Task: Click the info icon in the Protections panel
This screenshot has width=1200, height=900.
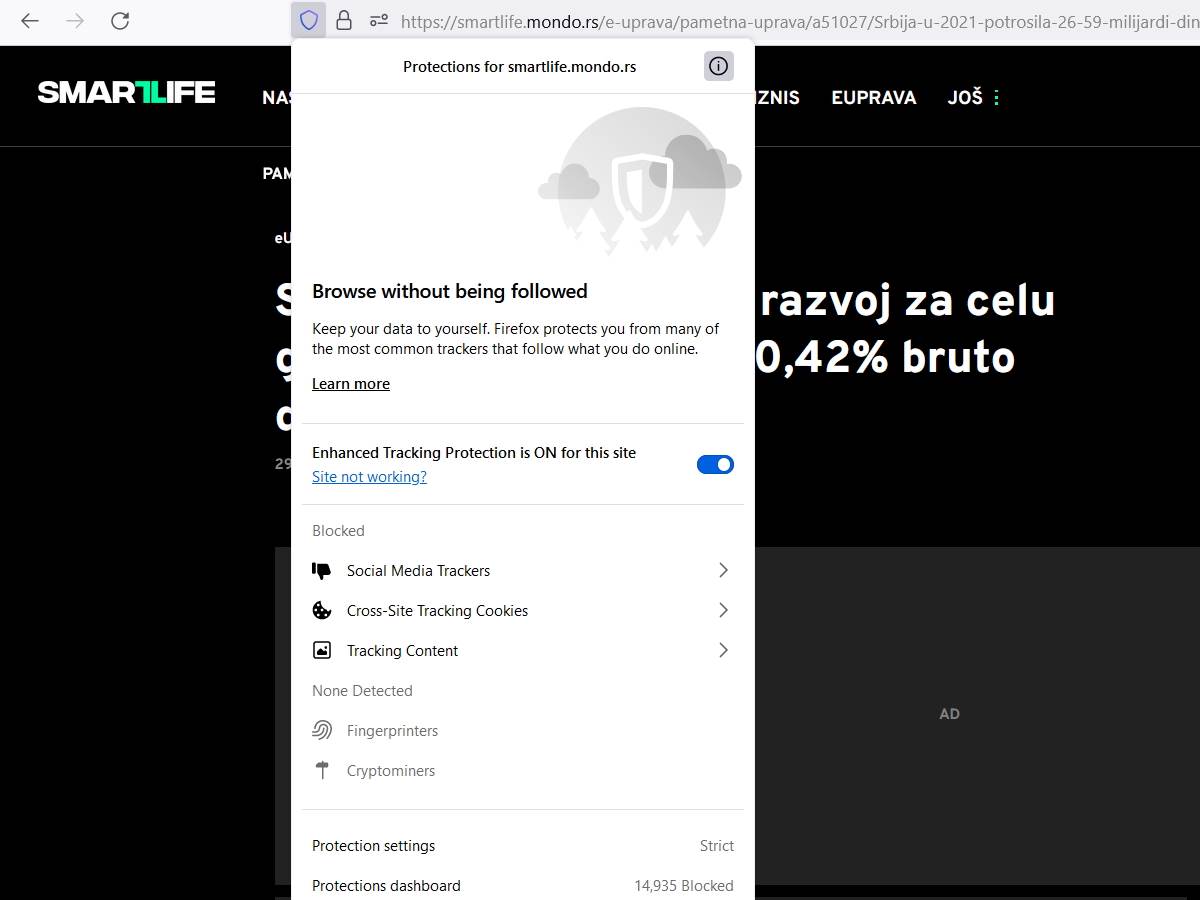Action: pyautogui.click(x=718, y=66)
